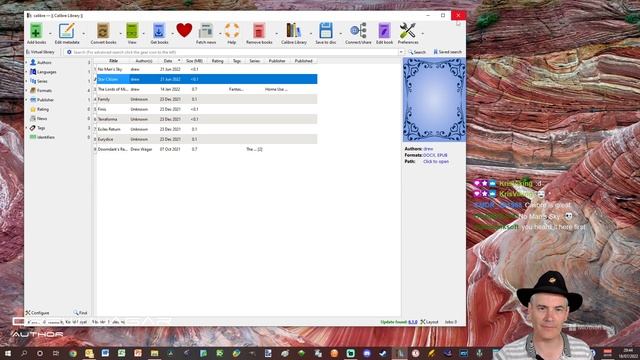This screenshot has width=640, height=360.
Task: Click Find below the tag browser
Action: pyautogui.click(x=80, y=313)
